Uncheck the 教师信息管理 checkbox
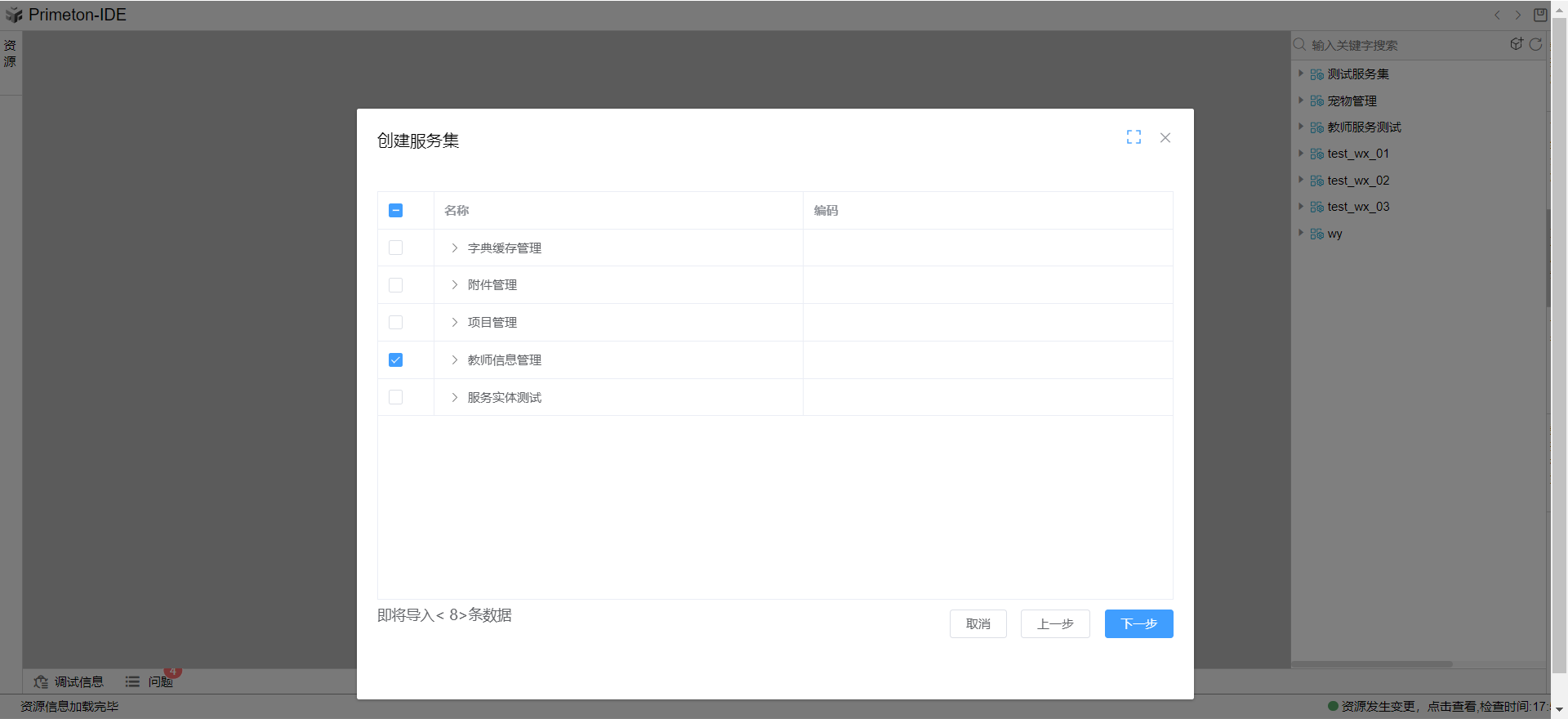 tap(396, 360)
